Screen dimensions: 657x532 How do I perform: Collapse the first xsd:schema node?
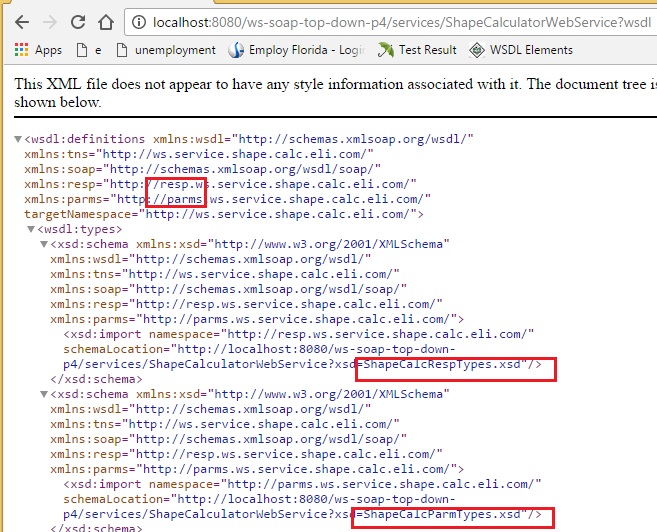point(44,244)
